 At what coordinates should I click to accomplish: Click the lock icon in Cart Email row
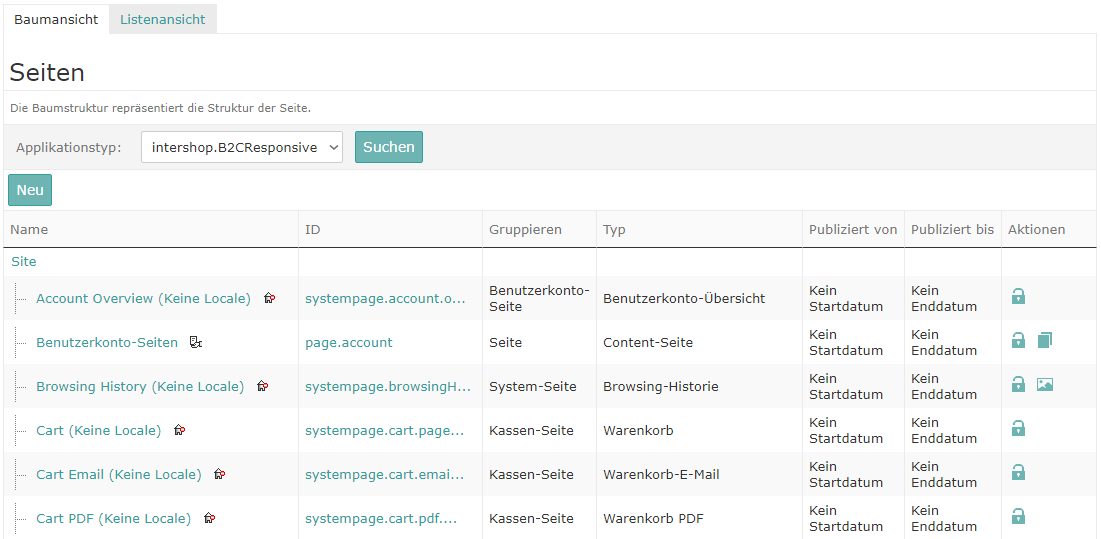point(1018,473)
